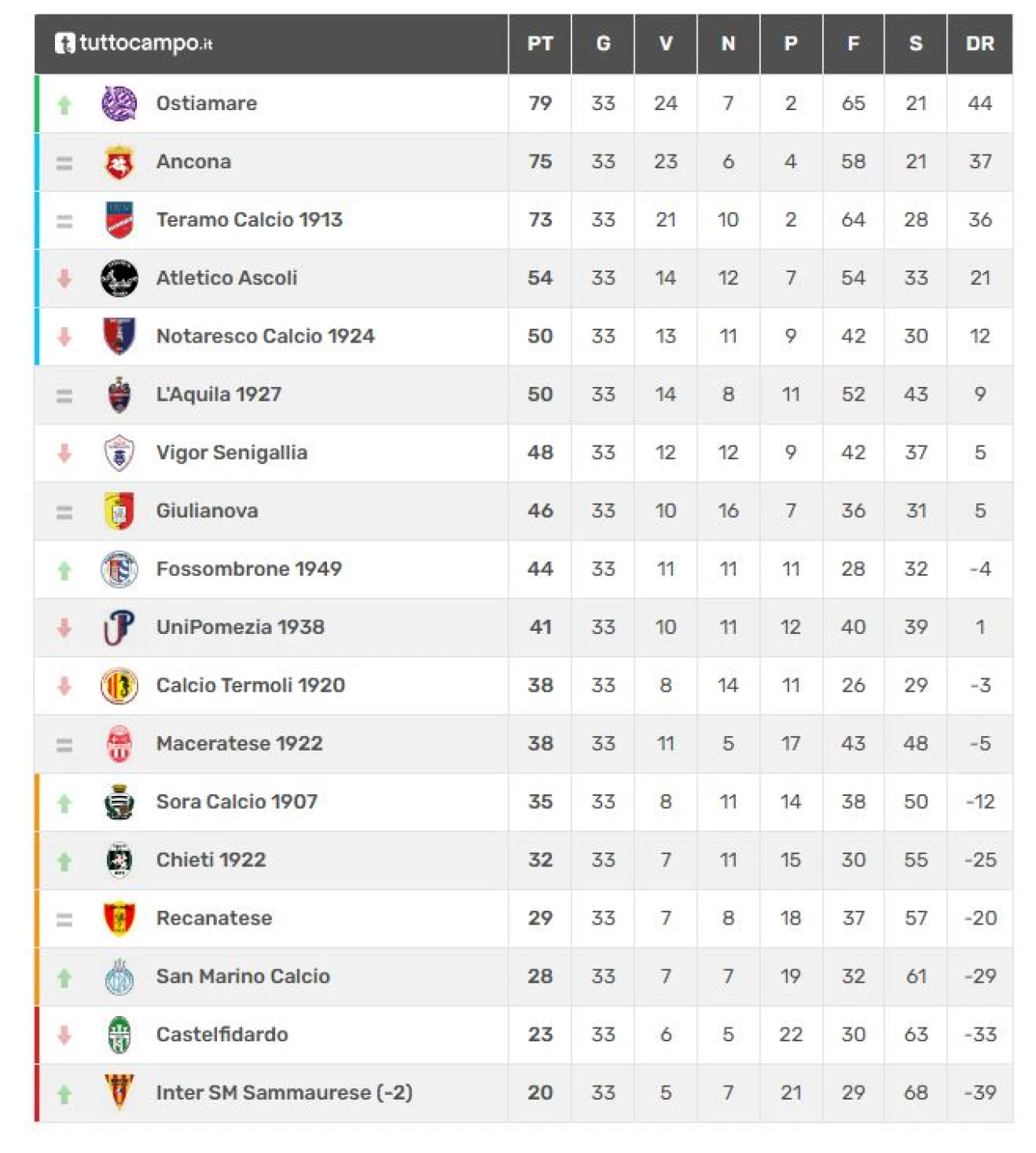Viewport: 1036px width, 1153px height.
Task: Click the V wins column header
Action: coord(665,44)
